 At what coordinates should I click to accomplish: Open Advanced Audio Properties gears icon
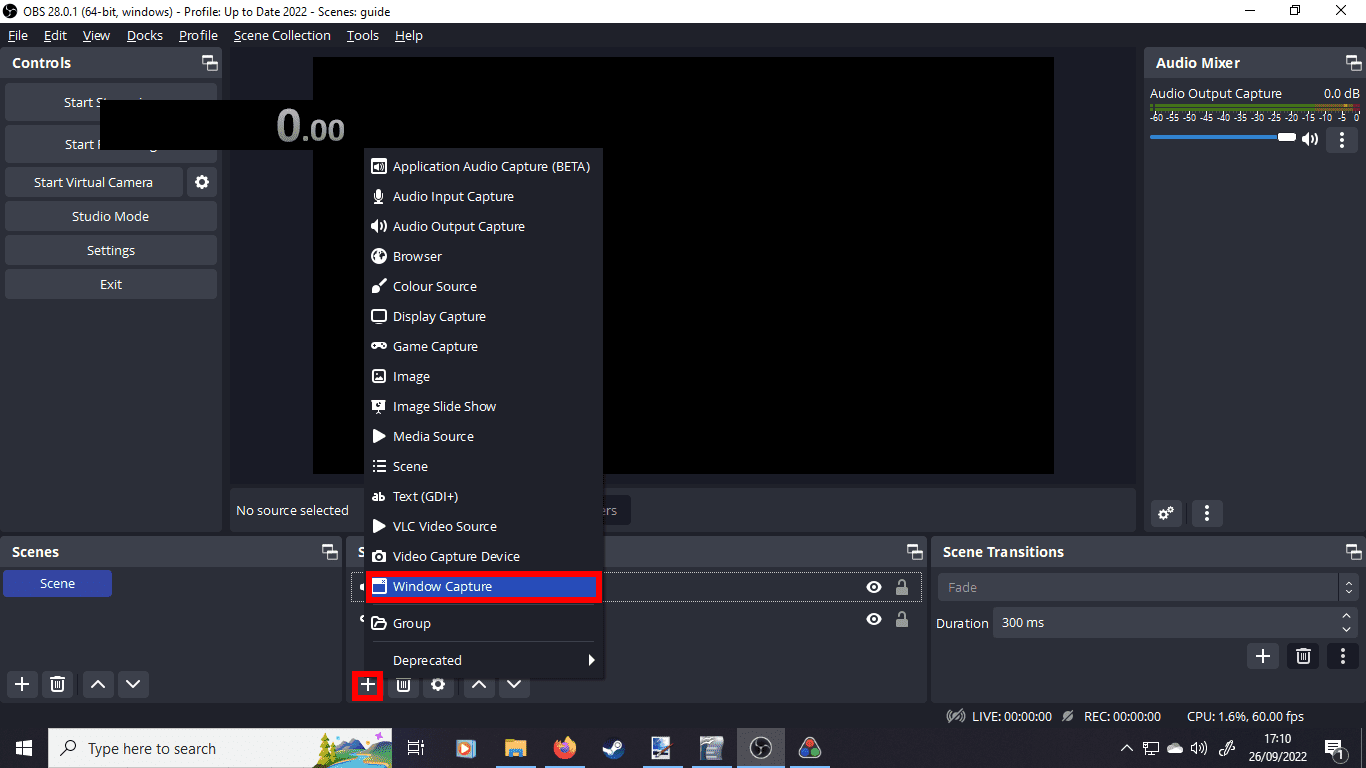[x=1166, y=514]
